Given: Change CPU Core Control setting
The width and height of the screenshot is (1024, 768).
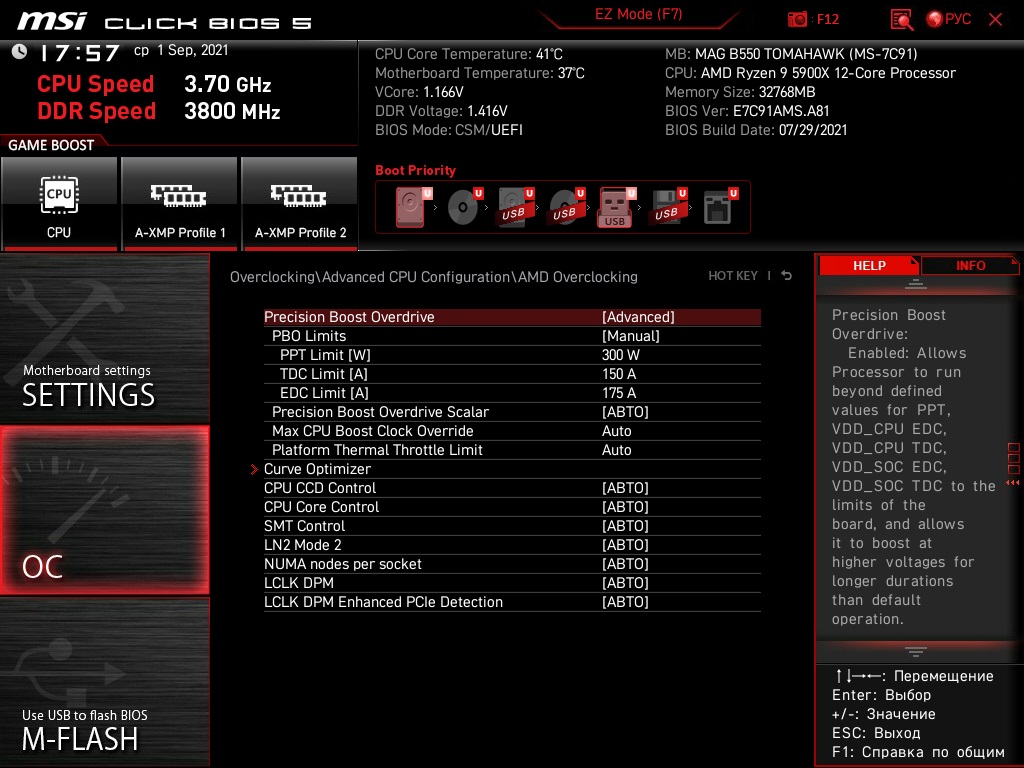Looking at the screenshot, I should 512,507.
